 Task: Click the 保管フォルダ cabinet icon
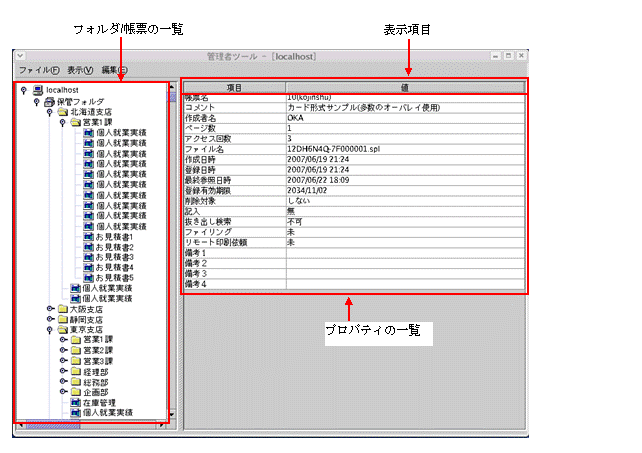pyautogui.click(x=50, y=101)
